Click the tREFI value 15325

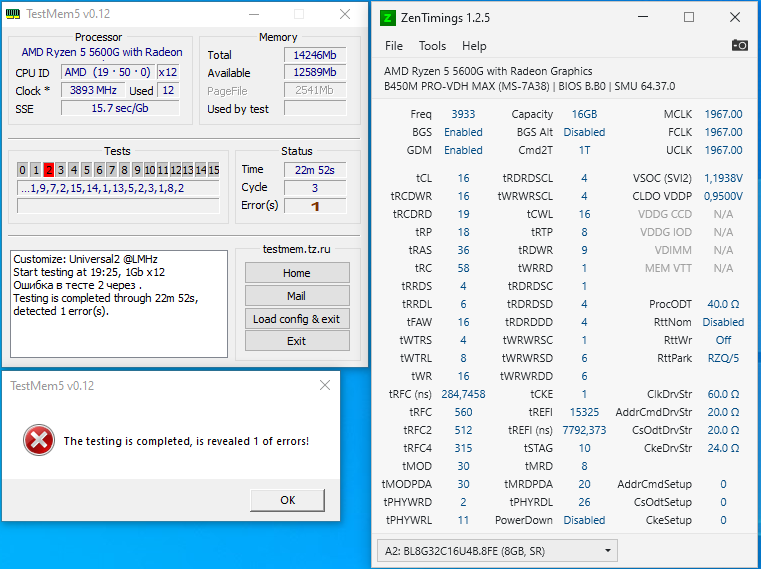(x=584, y=412)
